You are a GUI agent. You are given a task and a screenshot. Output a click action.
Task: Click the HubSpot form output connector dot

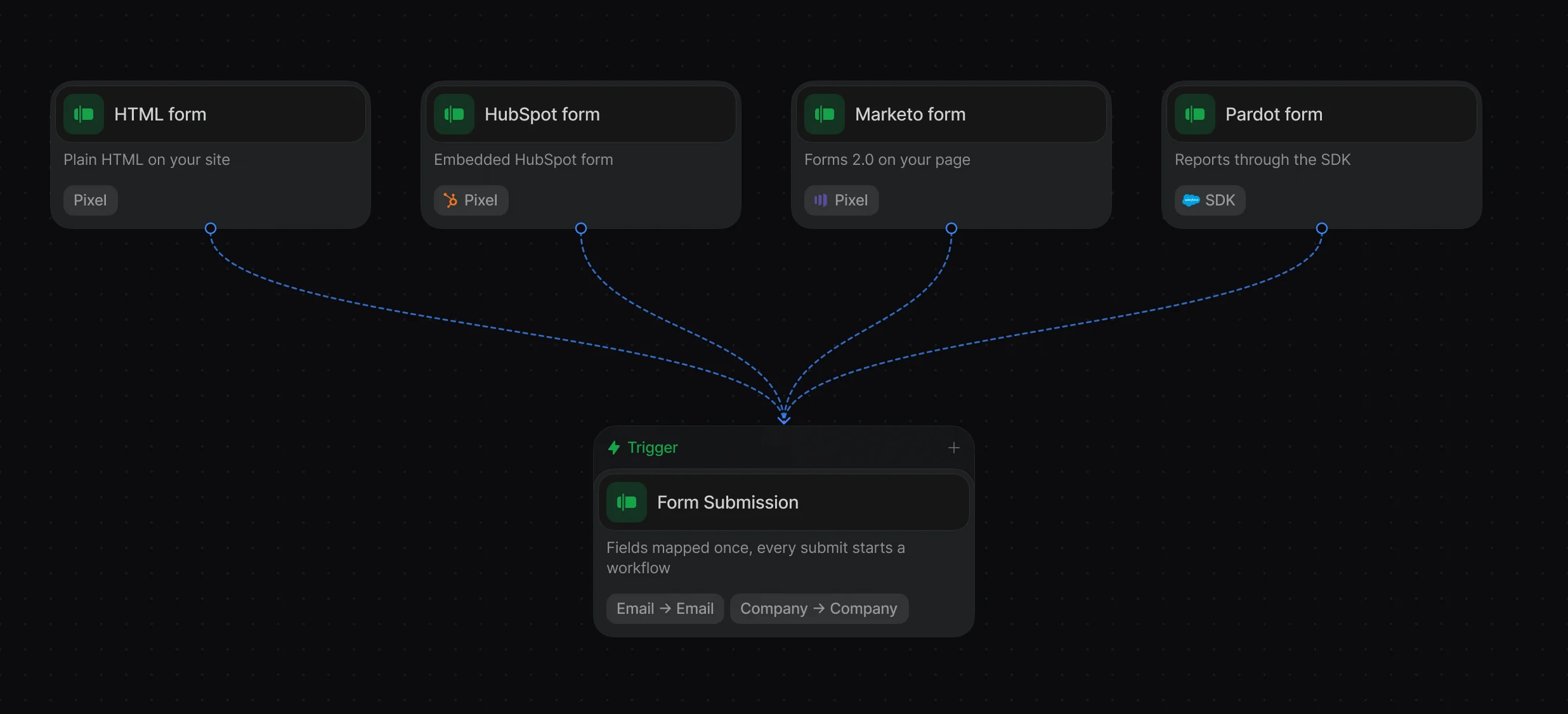tap(581, 228)
